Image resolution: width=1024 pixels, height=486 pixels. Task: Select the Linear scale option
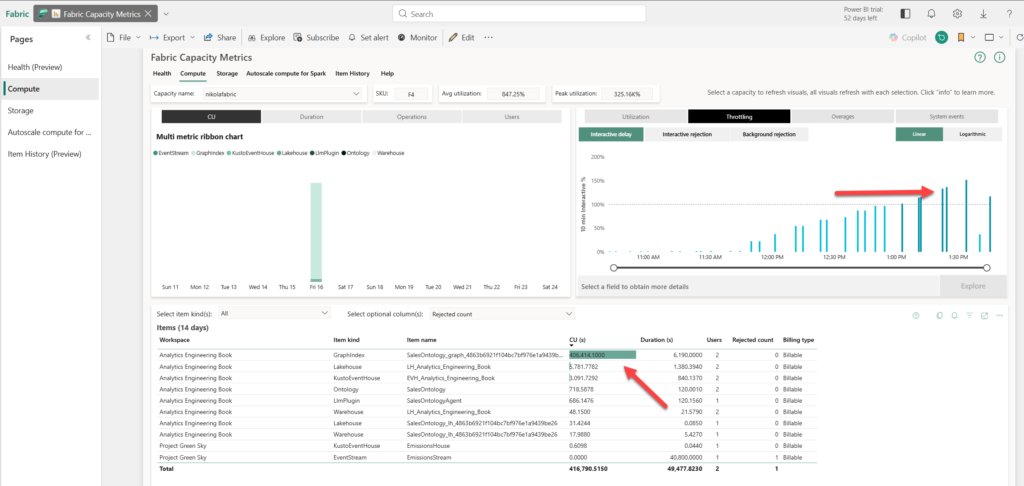point(919,134)
